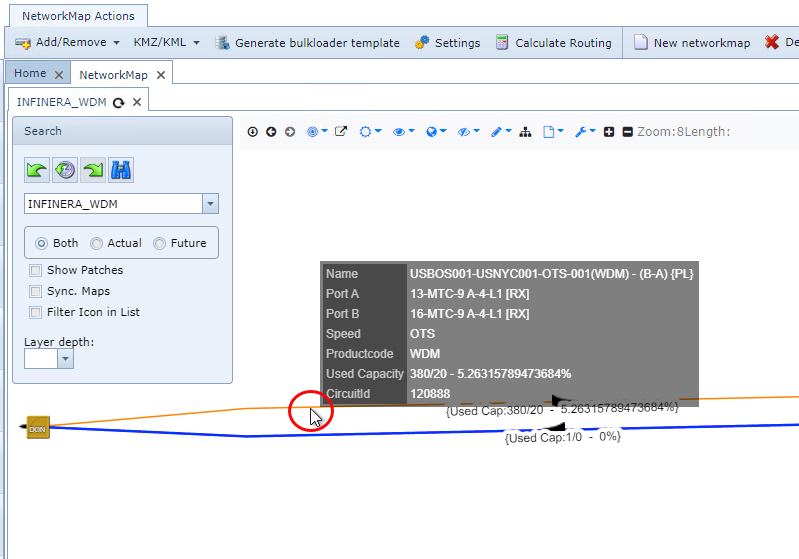The width and height of the screenshot is (799, 559).
Task: Click the DOK node icon on map
Action: click(x=38, y=428)
